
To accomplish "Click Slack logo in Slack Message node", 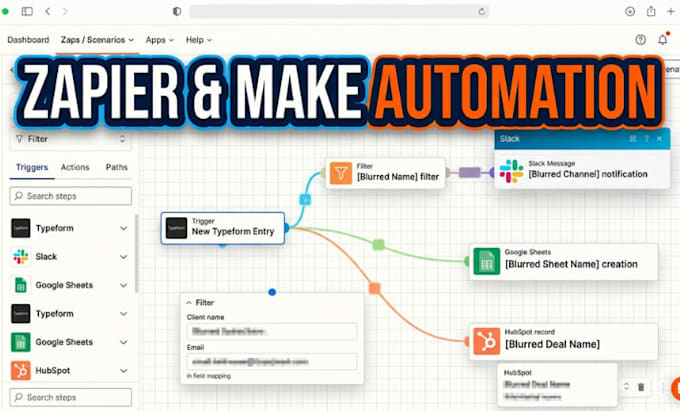I will click(511, 171).
